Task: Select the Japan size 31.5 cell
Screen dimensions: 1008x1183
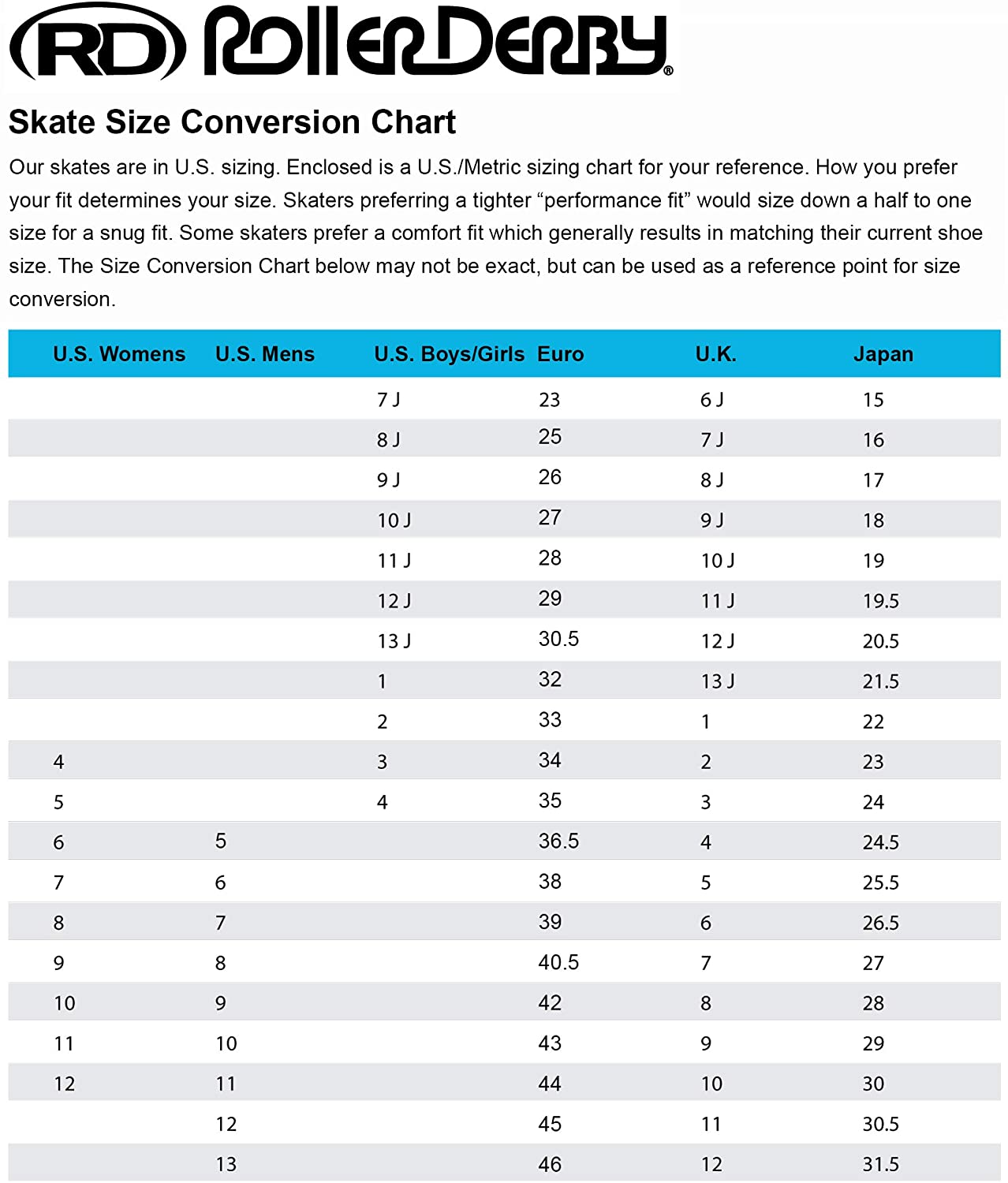Action: tap(880, 1164)
